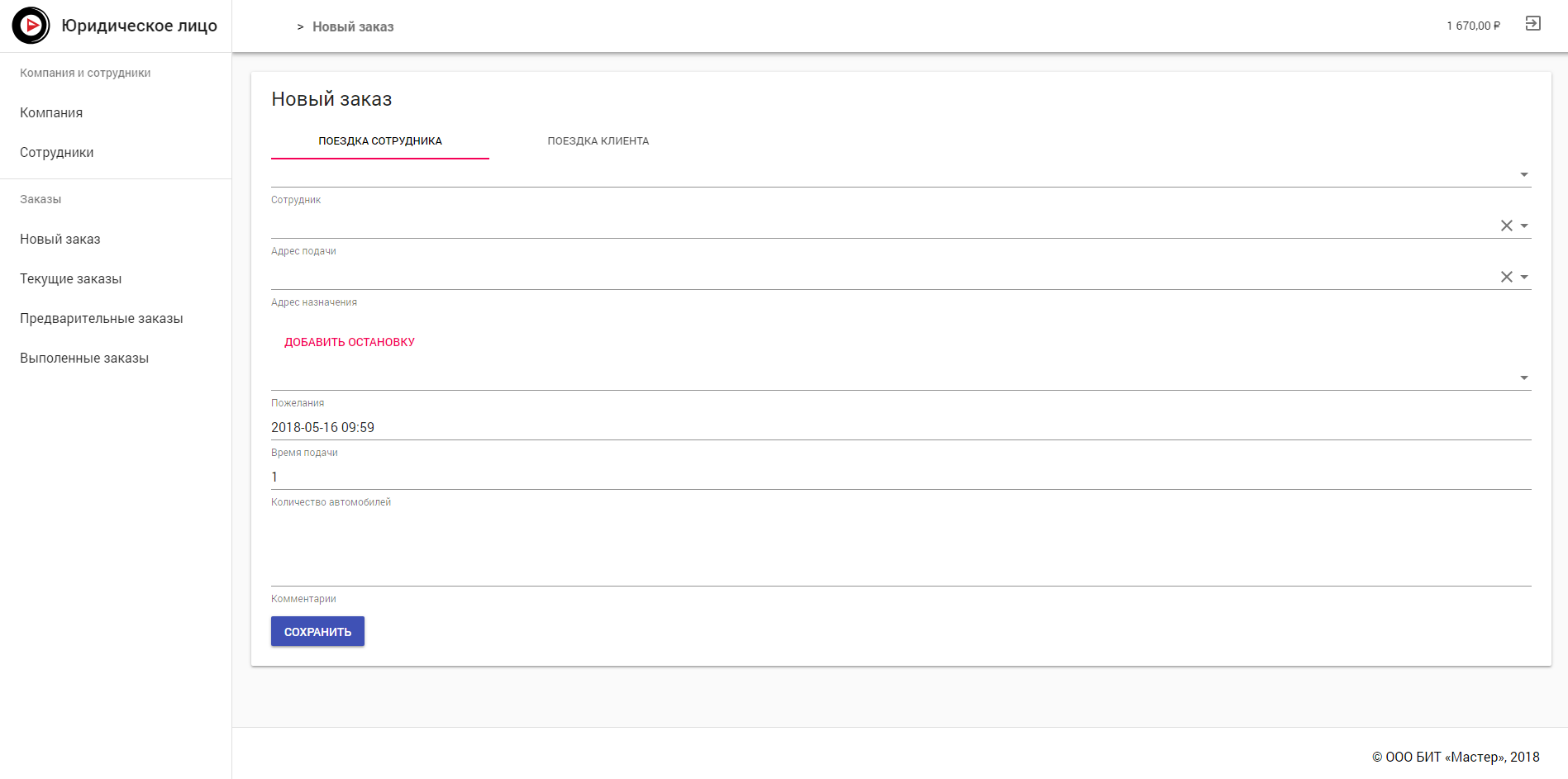View Выполненные заказы list
This screenshot has width=1568, height=779.
84,359
